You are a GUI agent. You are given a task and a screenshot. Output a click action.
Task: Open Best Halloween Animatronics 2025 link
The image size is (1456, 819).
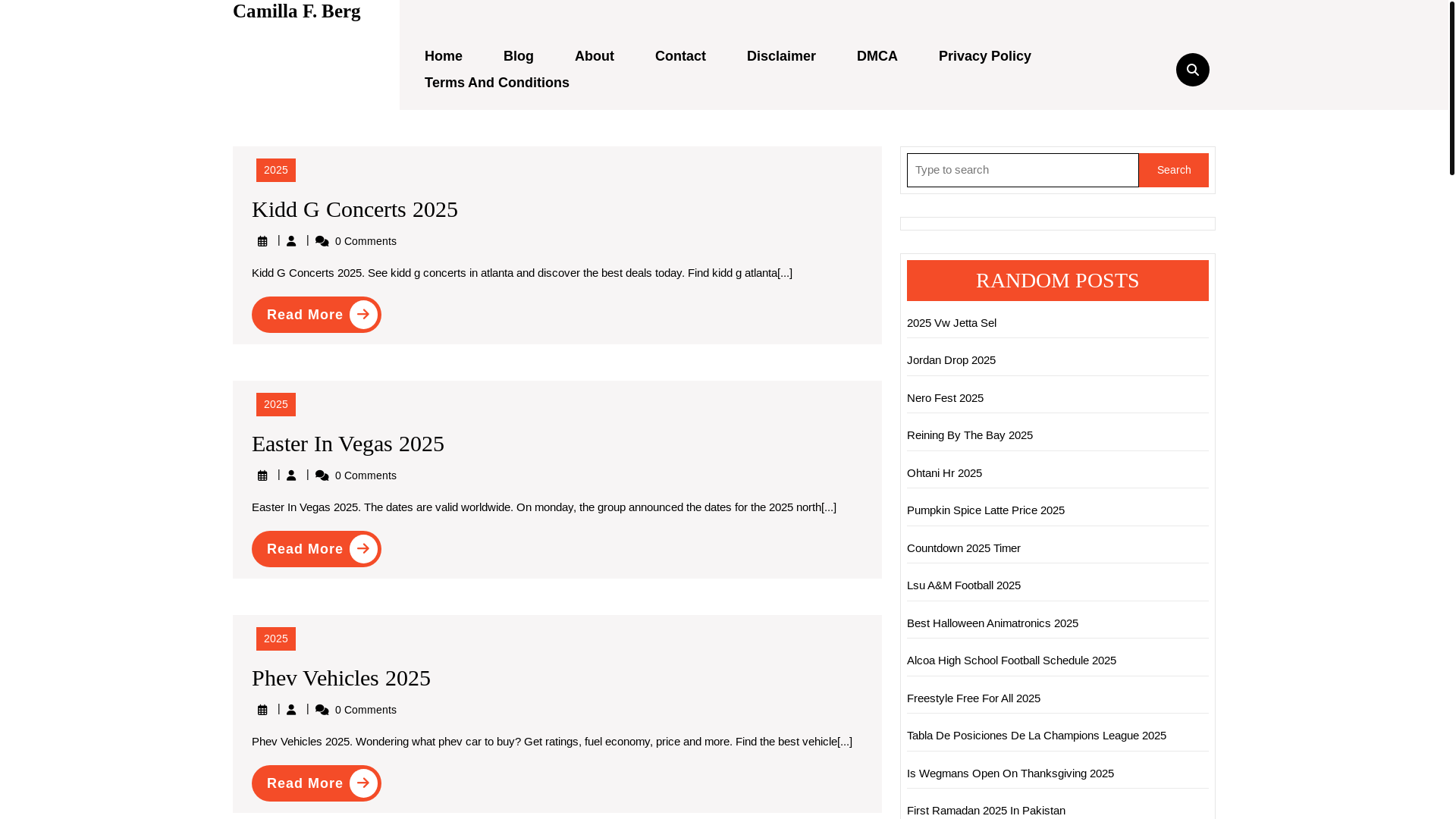click(993, 623)
